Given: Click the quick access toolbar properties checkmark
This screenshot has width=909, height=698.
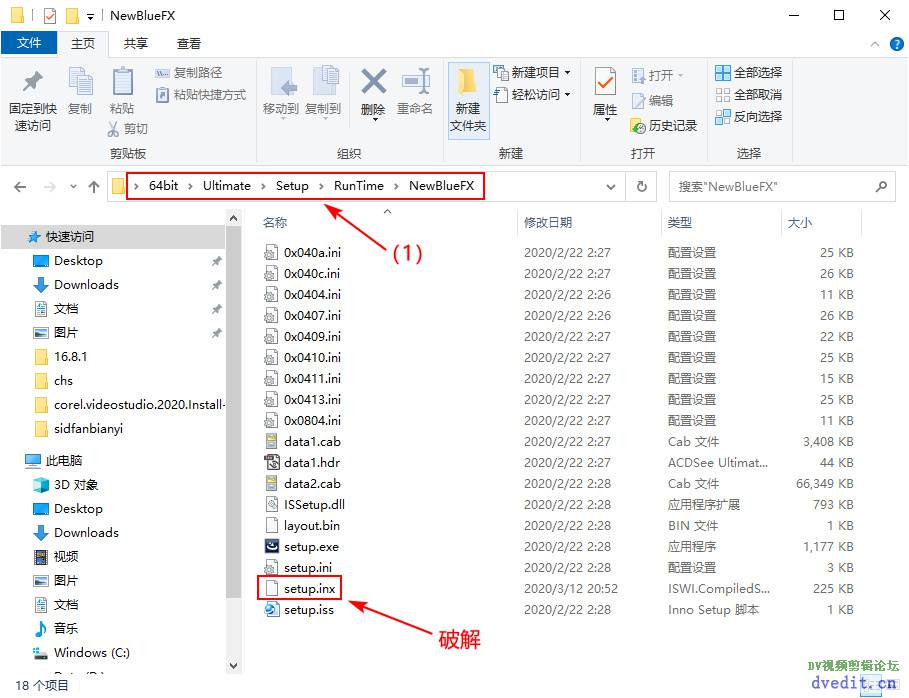Looking at the screenshot, I should point(50,16).
